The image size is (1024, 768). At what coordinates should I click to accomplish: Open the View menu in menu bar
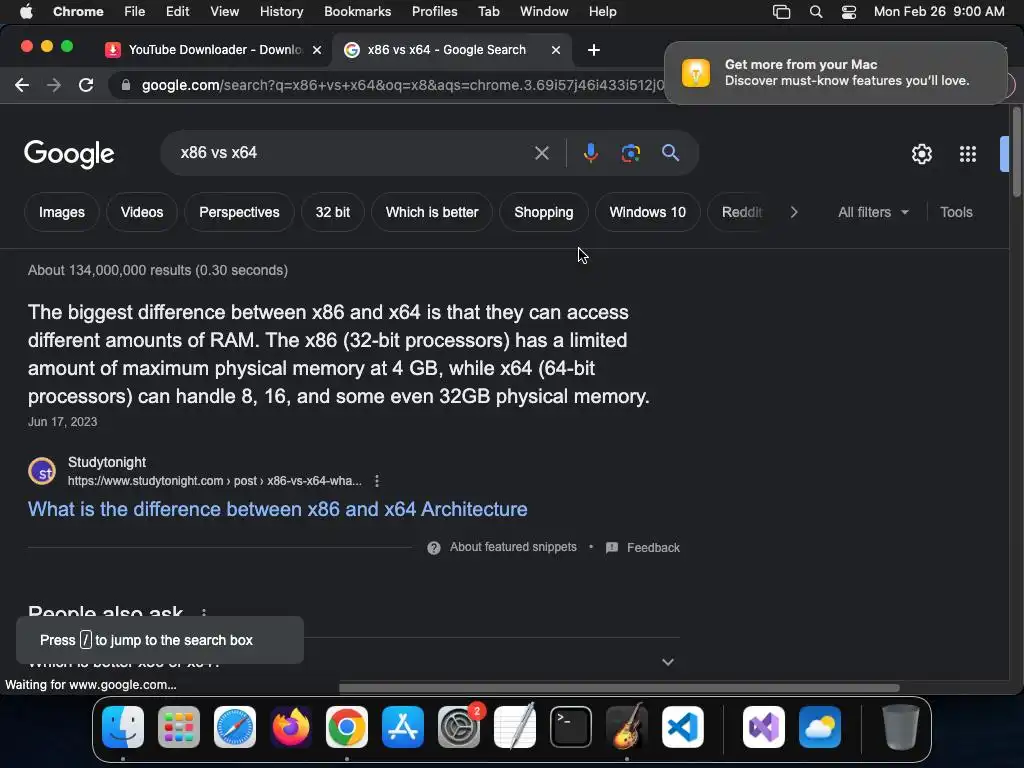click(x=224, y=12)
